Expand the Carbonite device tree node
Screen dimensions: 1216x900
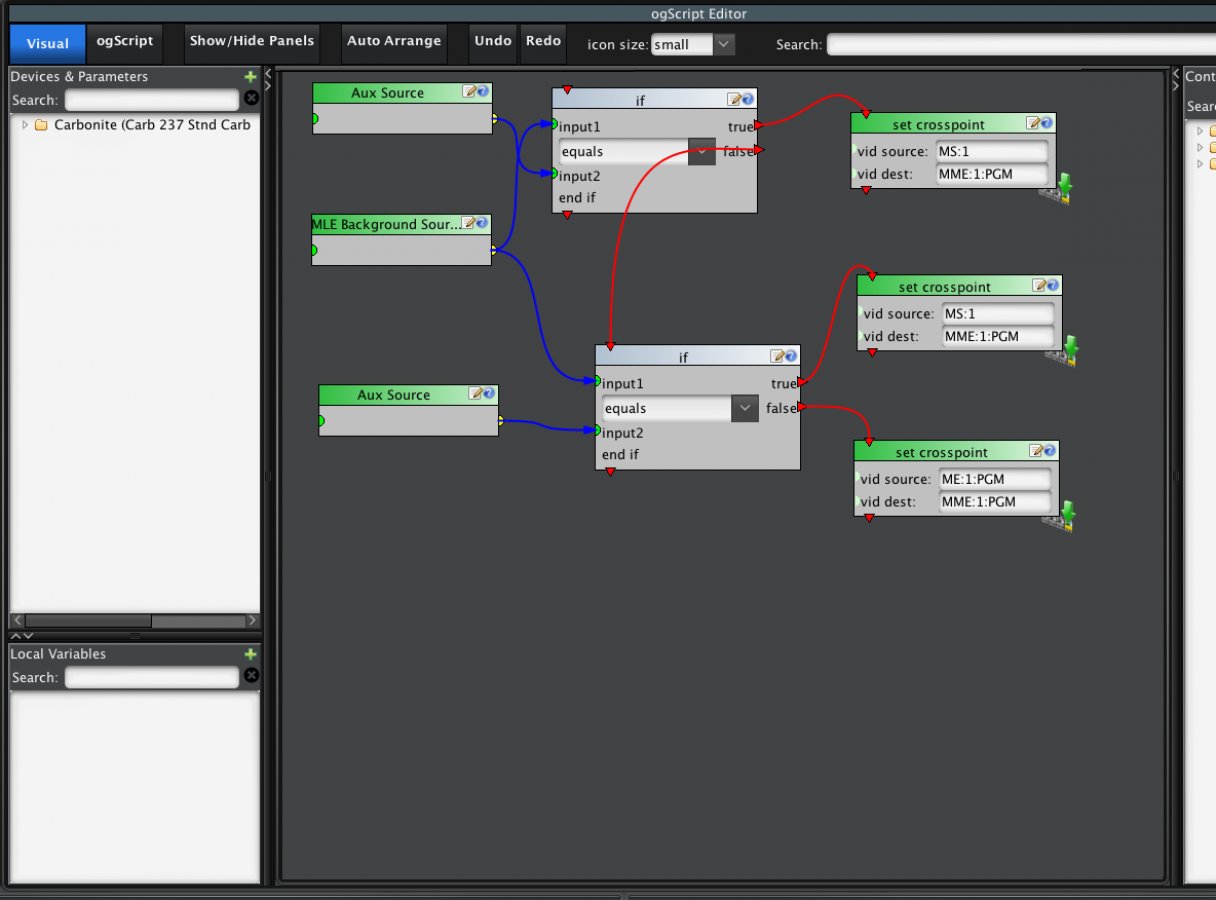point(25,125)
